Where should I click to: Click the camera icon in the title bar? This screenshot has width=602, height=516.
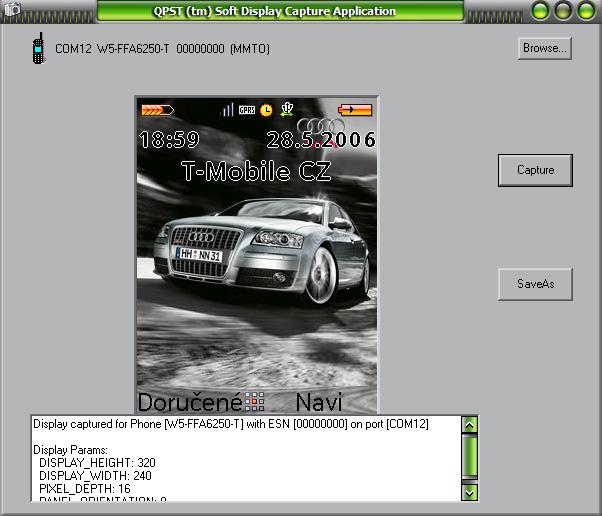click(x=12, y=8)
